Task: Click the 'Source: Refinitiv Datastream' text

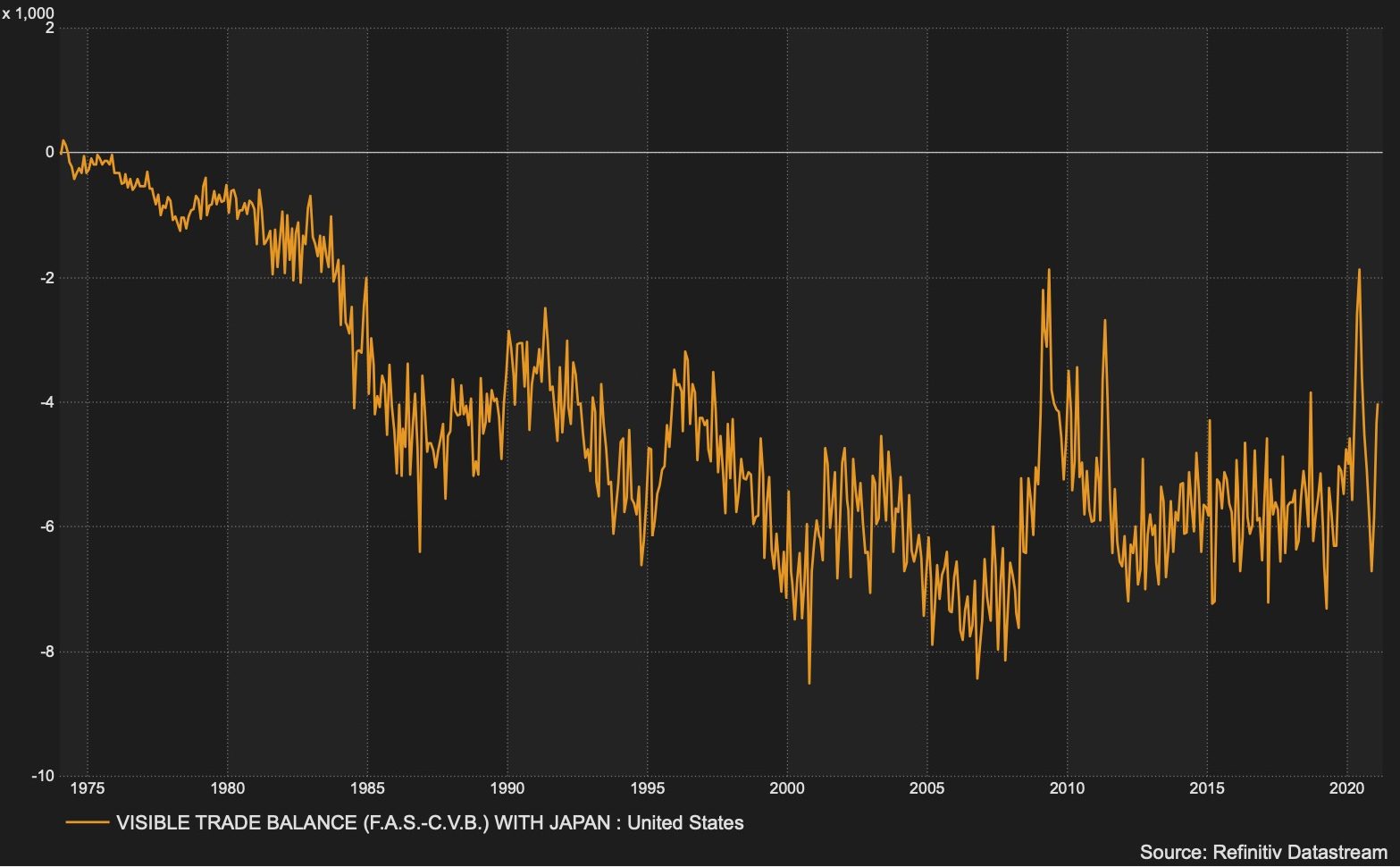Action: [x=1262, y=852]
